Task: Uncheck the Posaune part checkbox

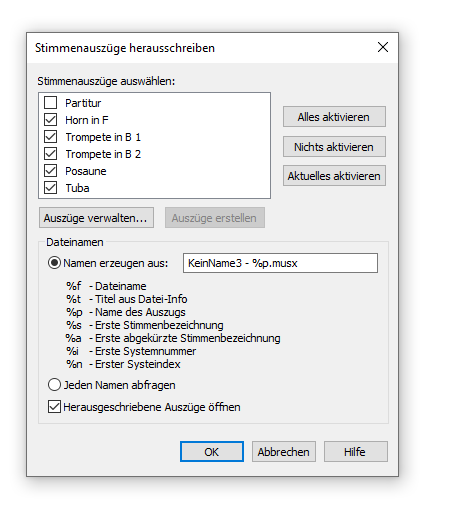Action: tap(51, 171)
